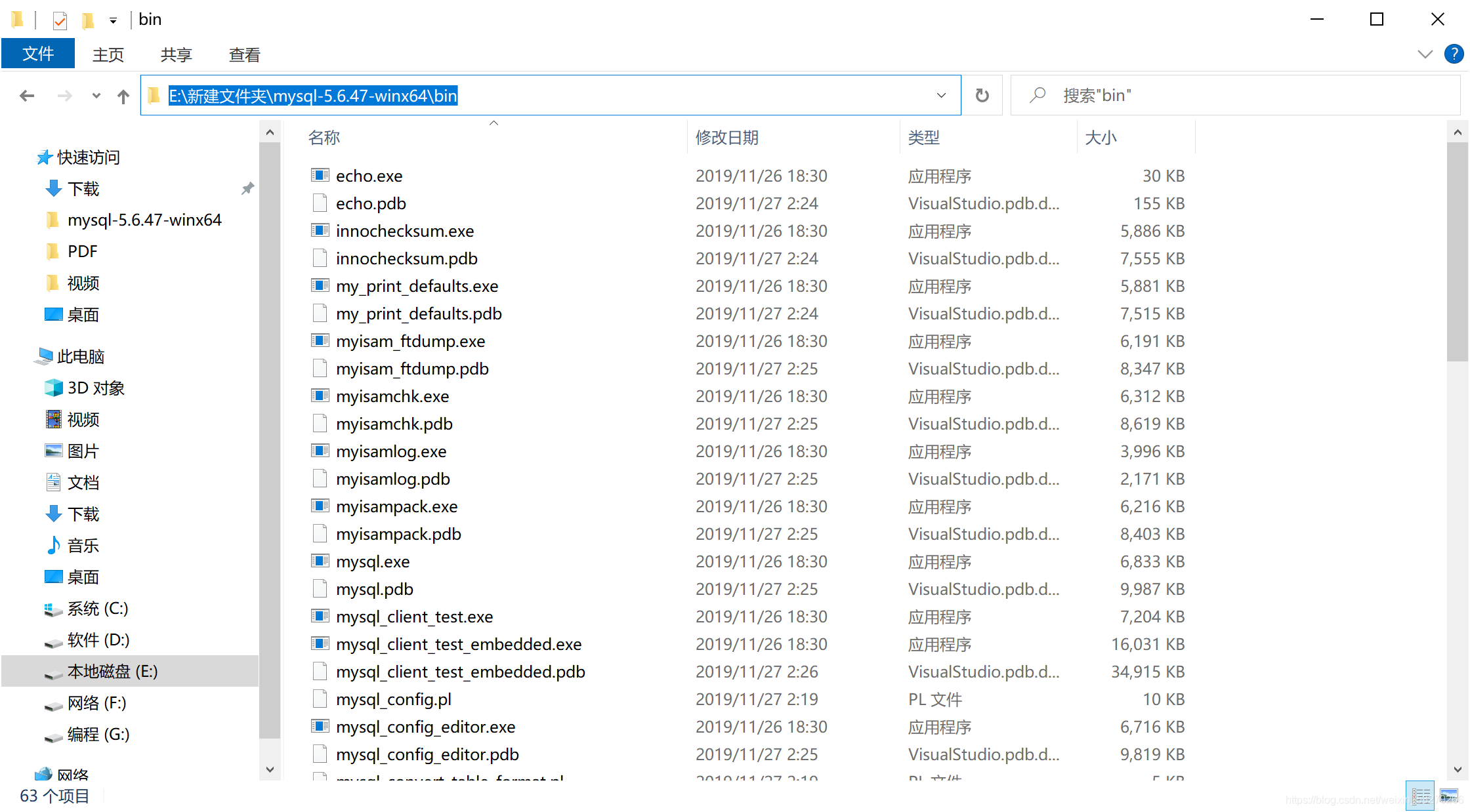The image size is (1470, 812).
Task: Click the Back navigation arrow
Action: click(x=27, y=96)
